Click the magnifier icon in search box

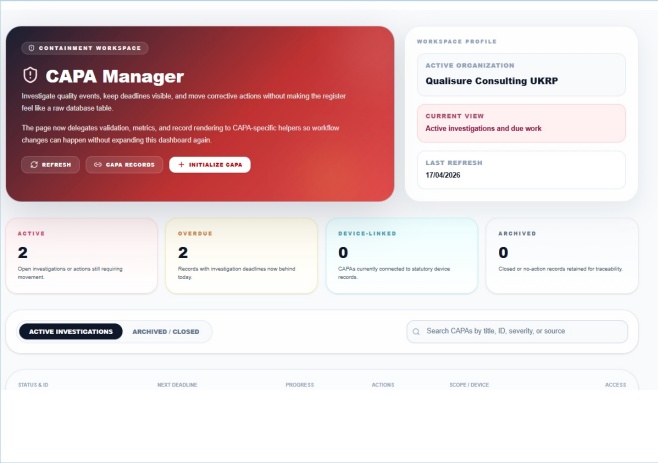pyautogui.click(x=416, y=332)
